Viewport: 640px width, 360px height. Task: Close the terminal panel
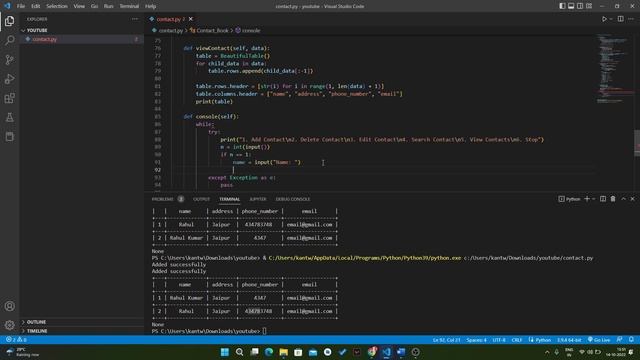click(633, 199)
